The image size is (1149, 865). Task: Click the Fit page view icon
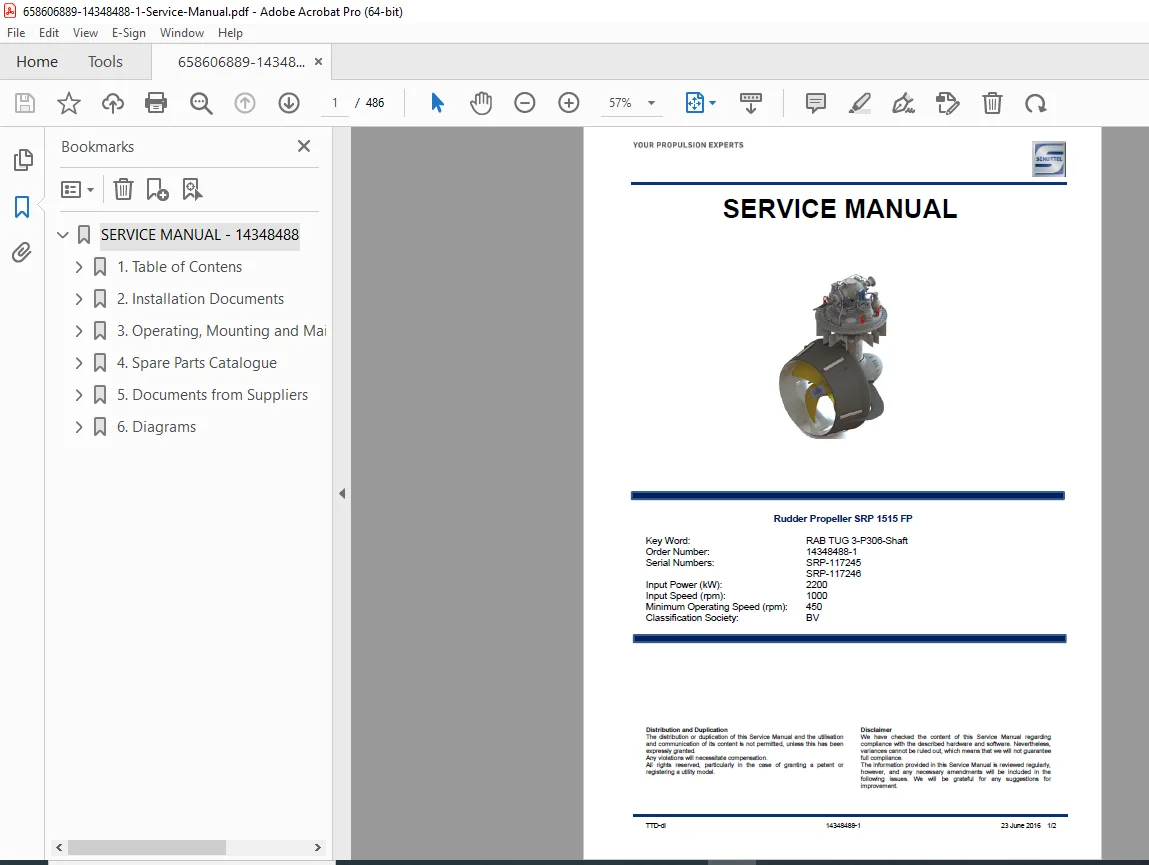coord(694,103)
